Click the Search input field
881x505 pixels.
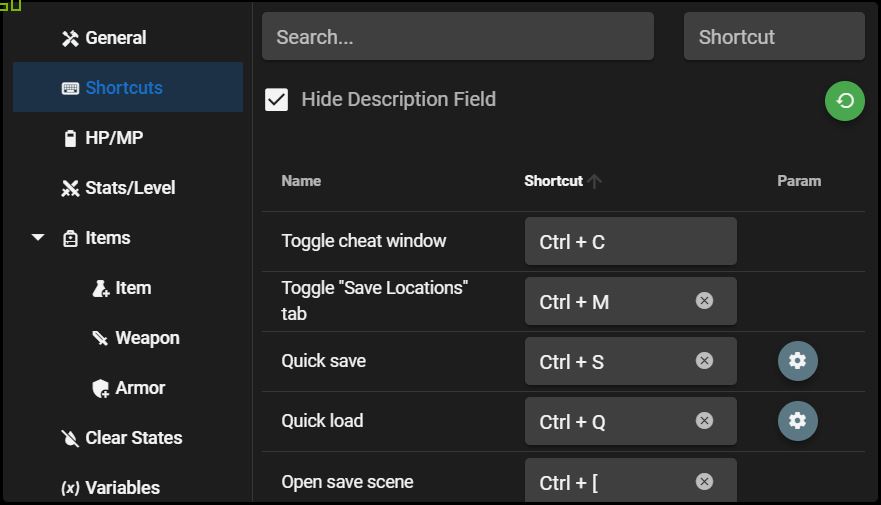[457, 37]
